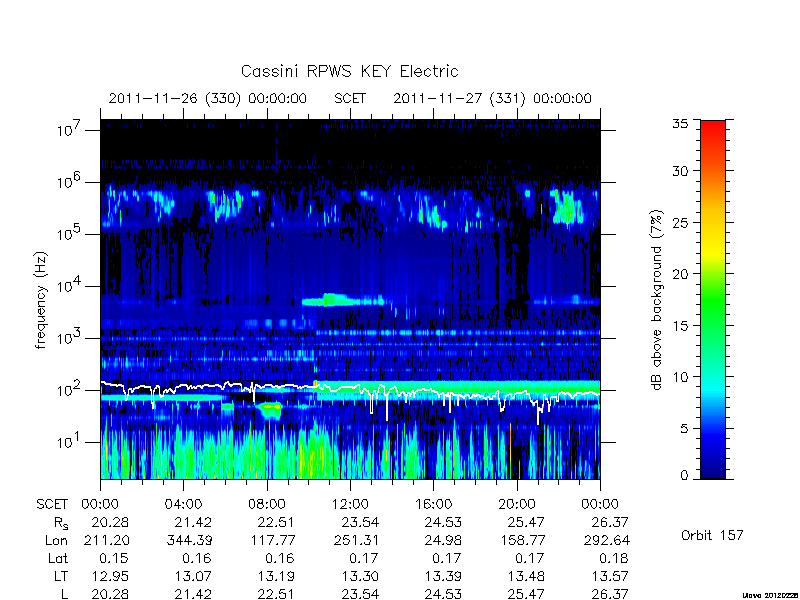Click the time axis label '12:00'
The image size is (800, 600).
[x=350, y=504]
